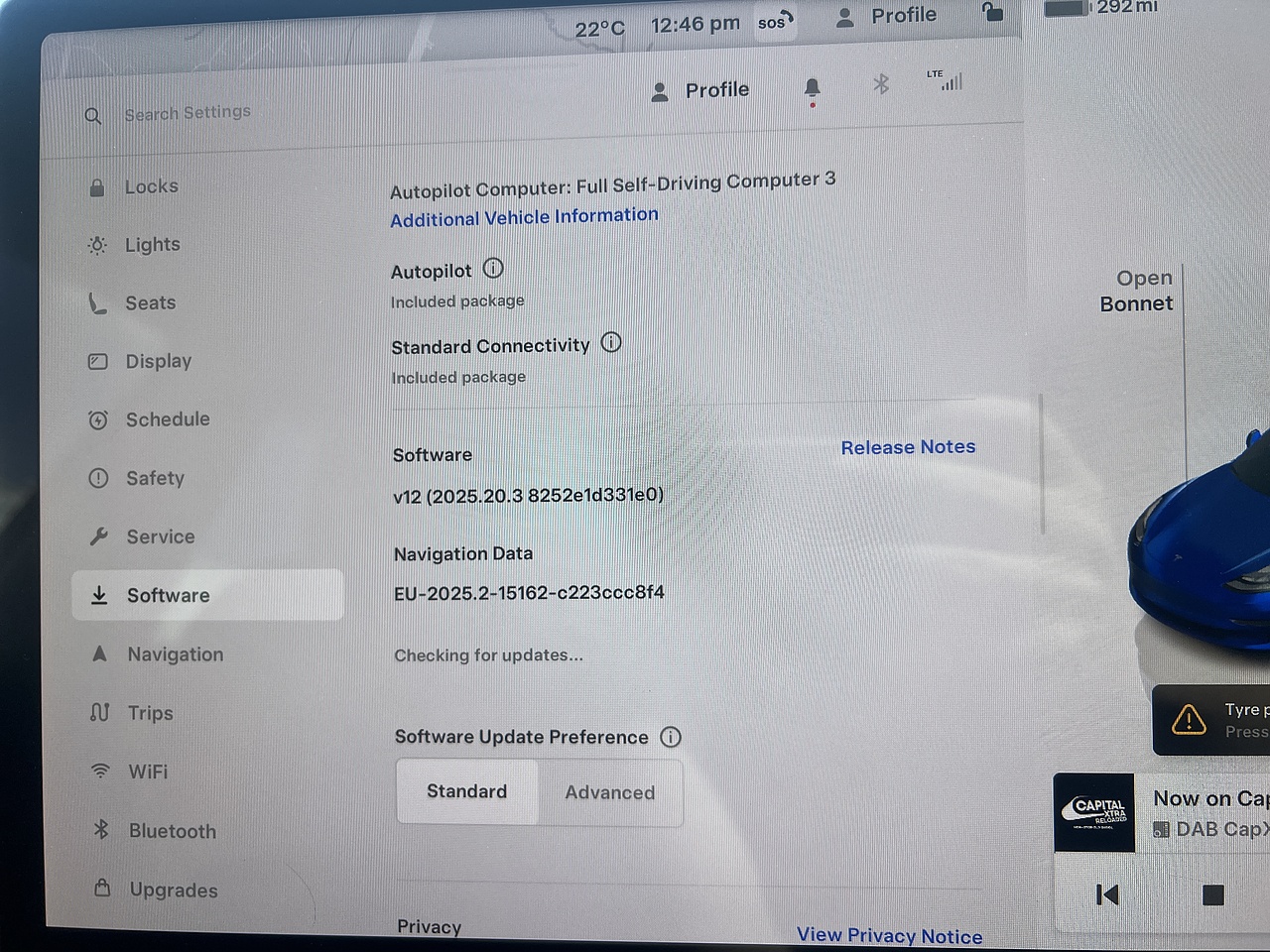
Task: Click the settings panel scrollbar
Action: point(1042,464)
